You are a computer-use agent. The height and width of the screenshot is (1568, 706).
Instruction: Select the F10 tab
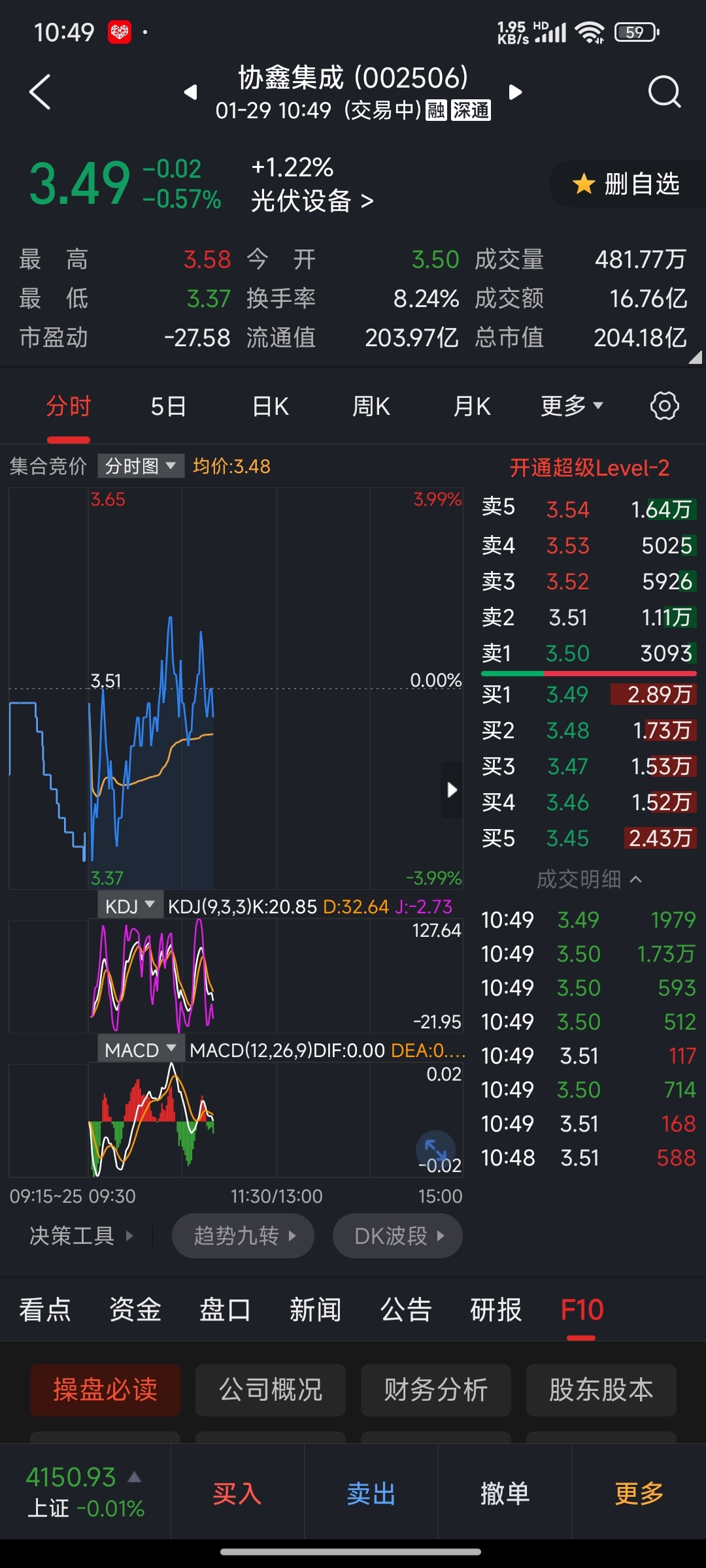pos(582,1310)
